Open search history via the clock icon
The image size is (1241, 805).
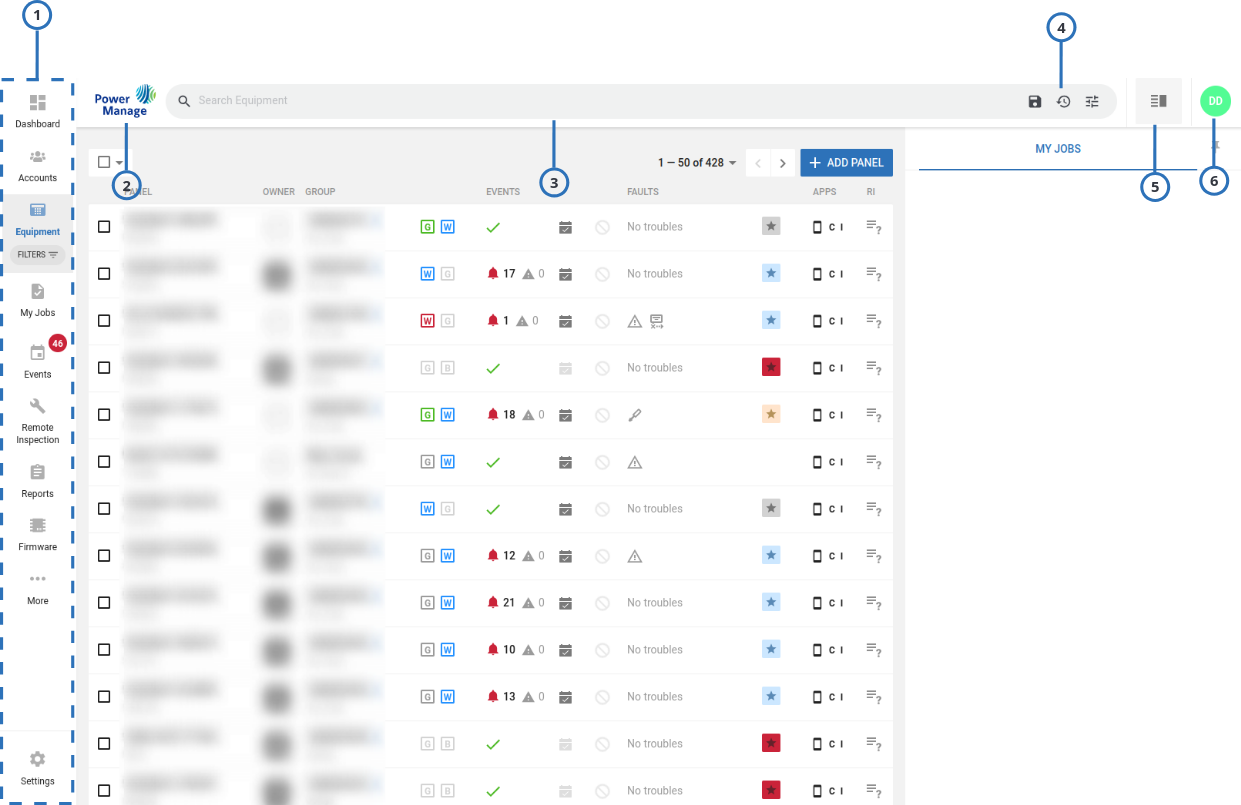click(x=1063, y=101)
